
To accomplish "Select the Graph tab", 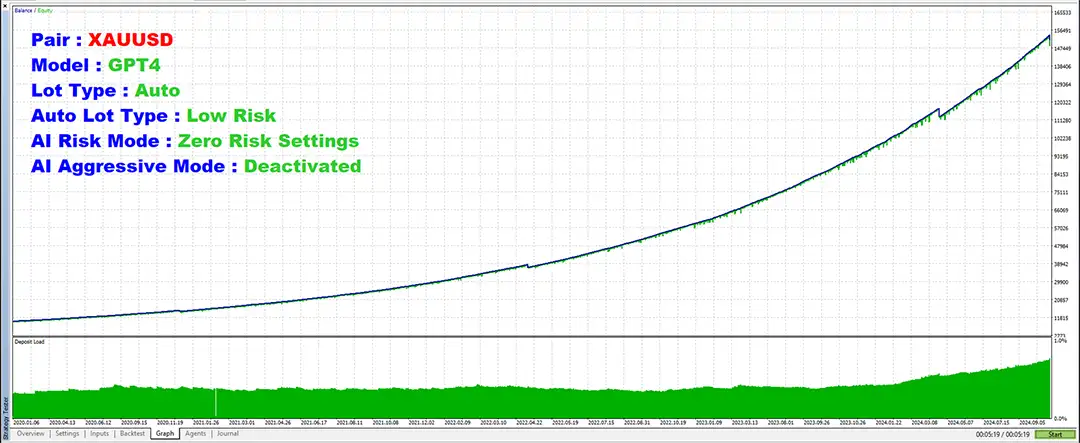I will [x=166, y=434].
